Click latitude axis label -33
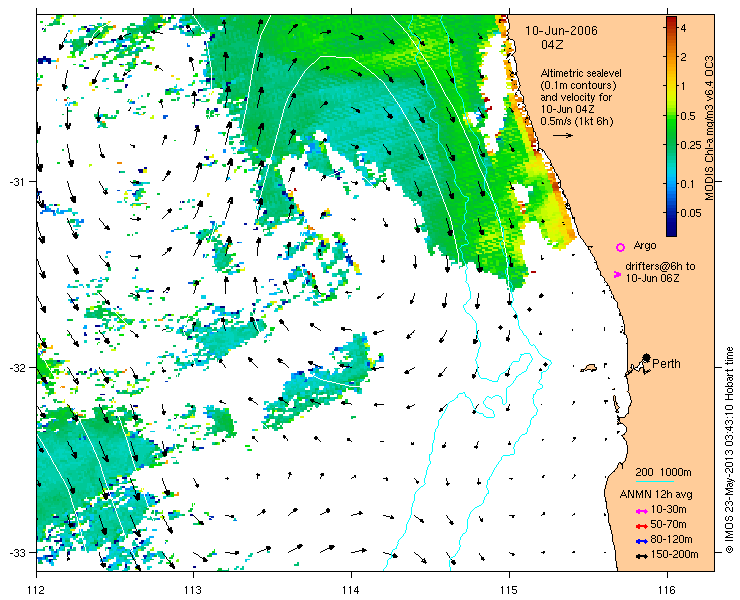Viewport: 740px width, 600px height. tap(17, 552)
